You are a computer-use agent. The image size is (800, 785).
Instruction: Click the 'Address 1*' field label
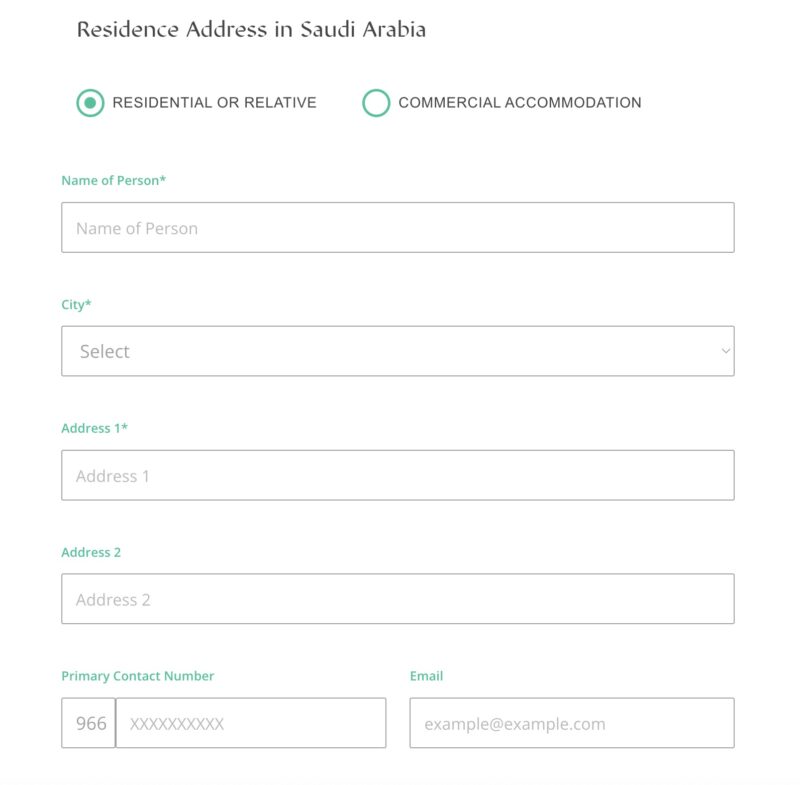point(94,428)
